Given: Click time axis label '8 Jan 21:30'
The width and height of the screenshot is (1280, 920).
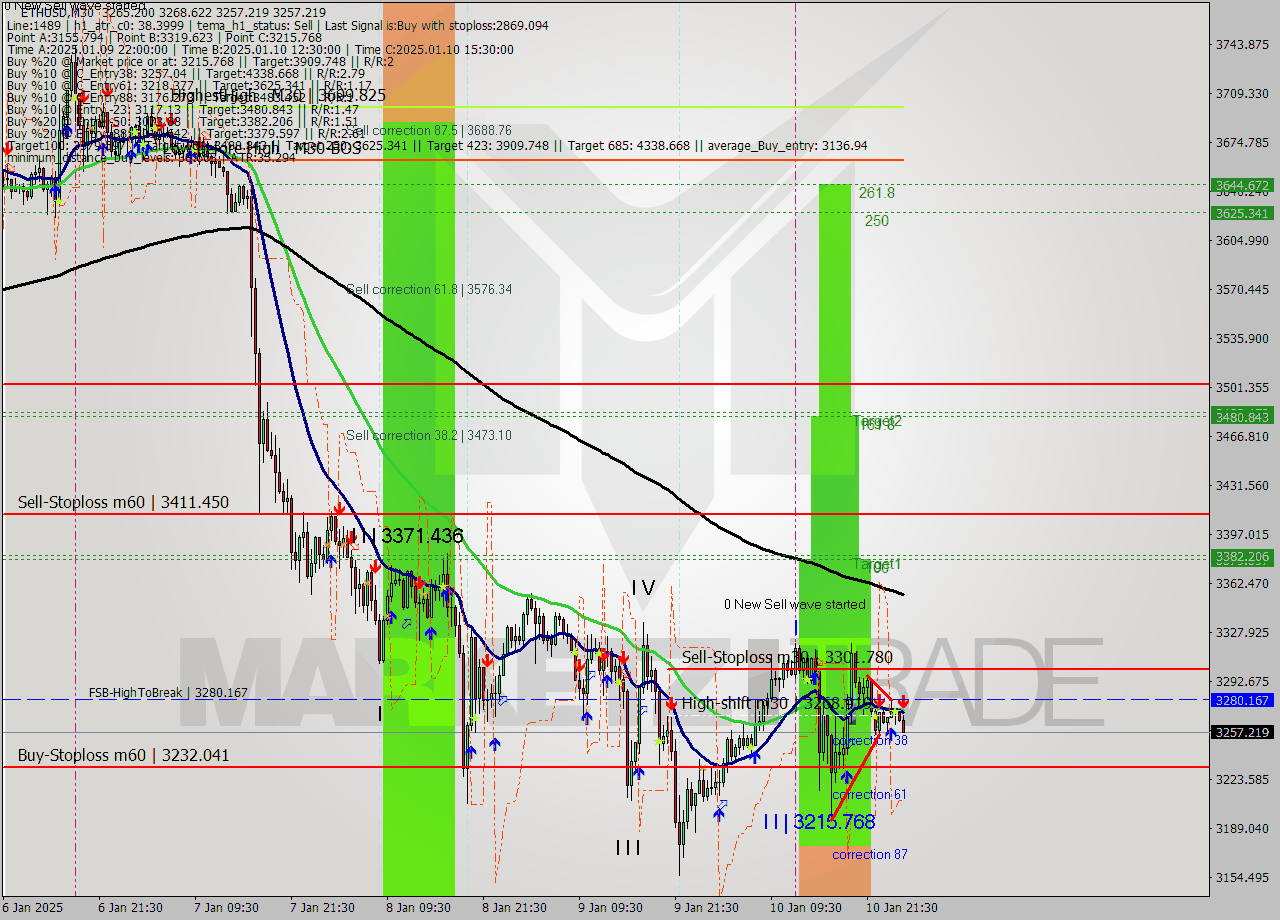Looking at the screenshot, I should tap(514, 907).
